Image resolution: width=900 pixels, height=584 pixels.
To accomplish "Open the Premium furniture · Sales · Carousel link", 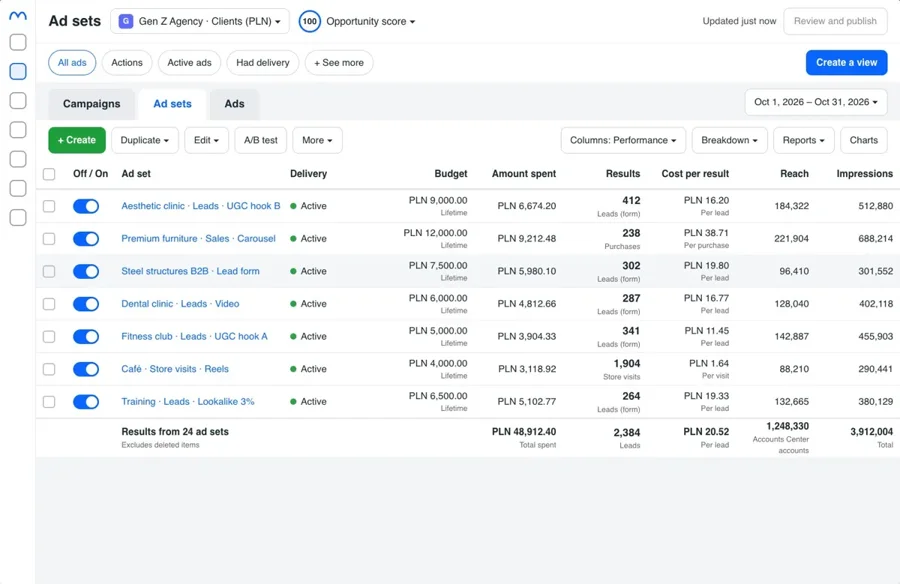I will [198, 239].
